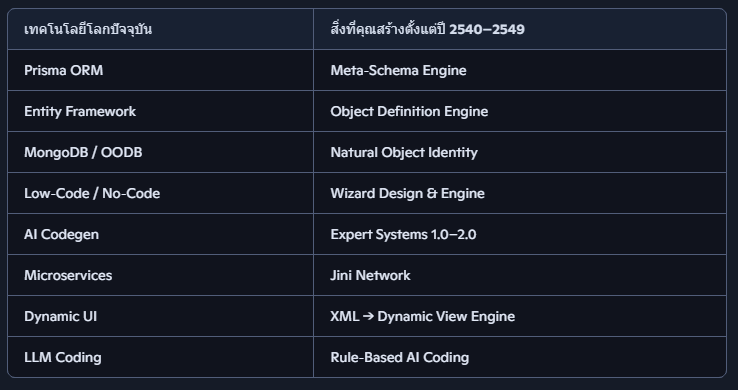Viewport: 738px width, 390px height.
Task: Click the arrow in the XML row
Action: pyautogui.click(x=369, y=316)
